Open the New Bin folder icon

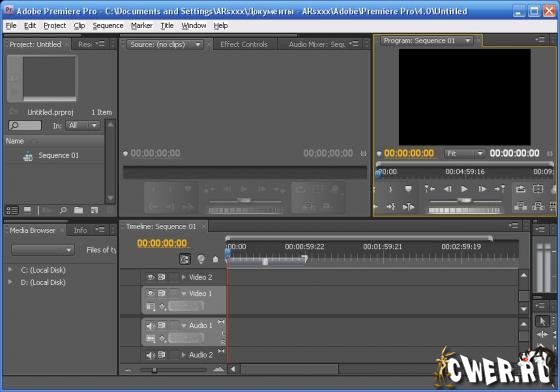(79, 210)
